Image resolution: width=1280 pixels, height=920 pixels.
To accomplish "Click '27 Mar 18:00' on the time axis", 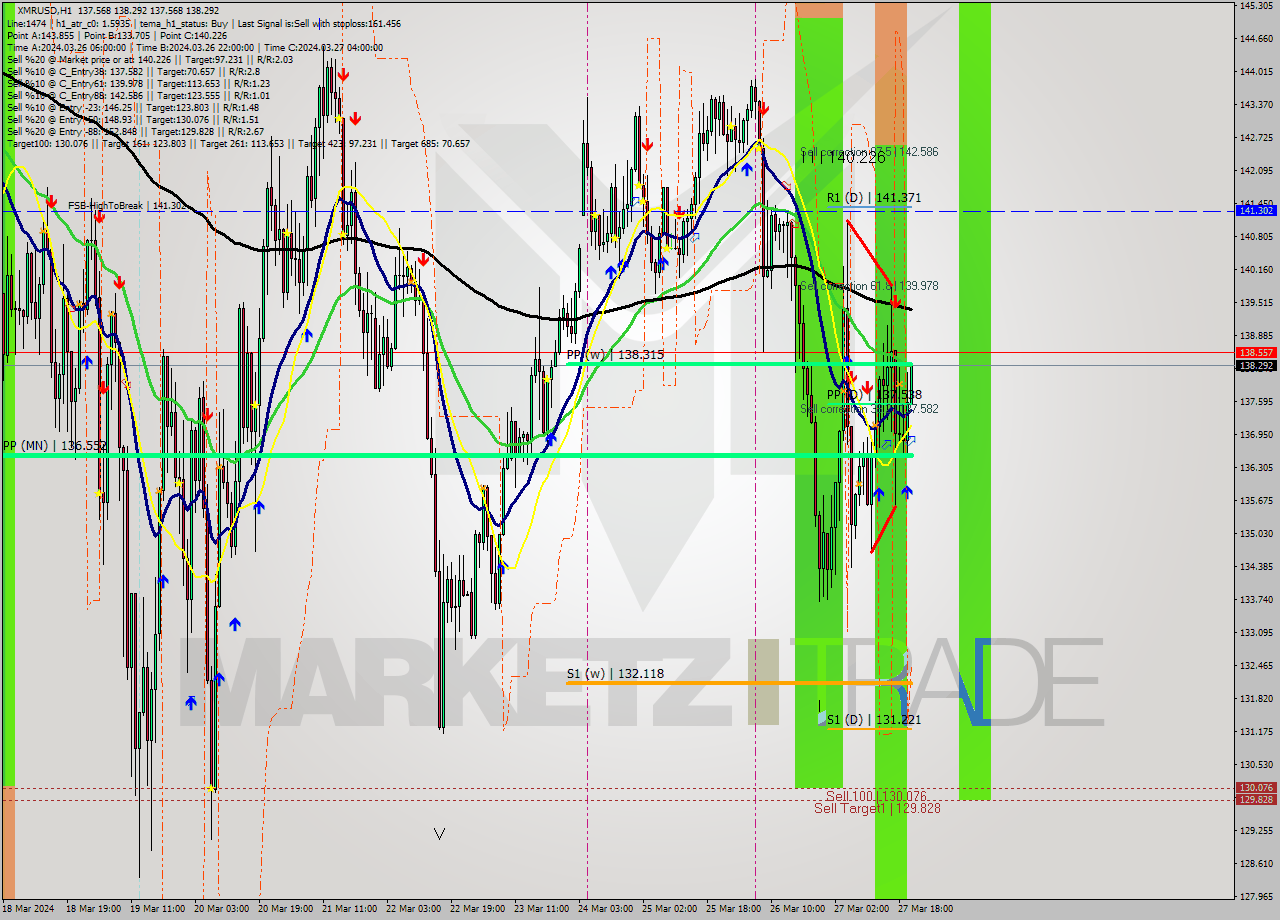I will point(925,909).
